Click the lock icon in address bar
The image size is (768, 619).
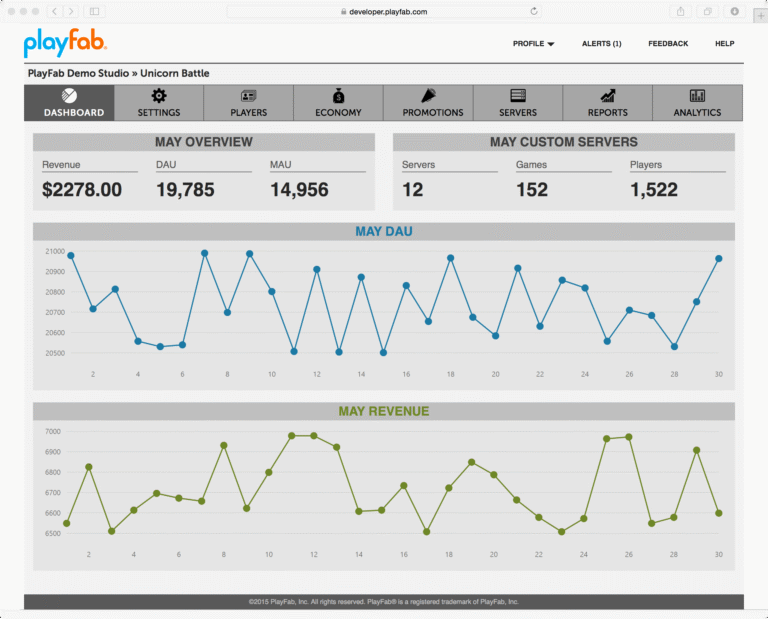pos(343,12)
